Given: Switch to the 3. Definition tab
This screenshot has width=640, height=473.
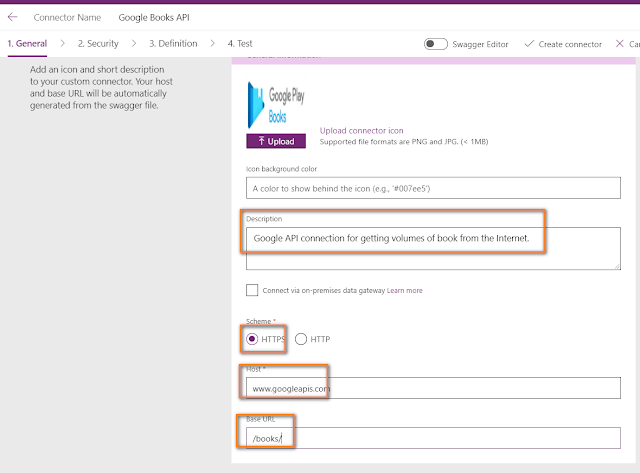Looking at the screenshot, I should 173,44.
